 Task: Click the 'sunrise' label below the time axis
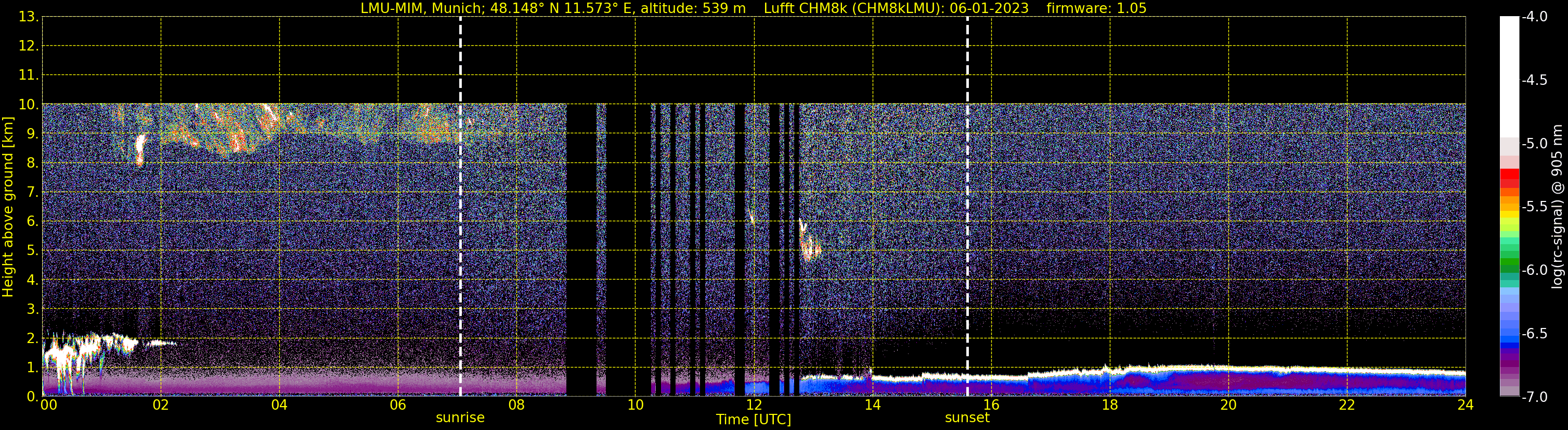tap(460, 418)
